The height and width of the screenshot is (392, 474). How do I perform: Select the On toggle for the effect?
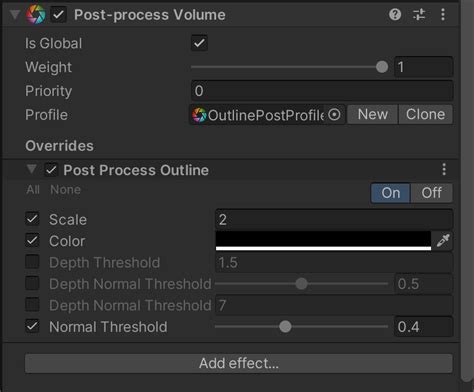[391, 193]
